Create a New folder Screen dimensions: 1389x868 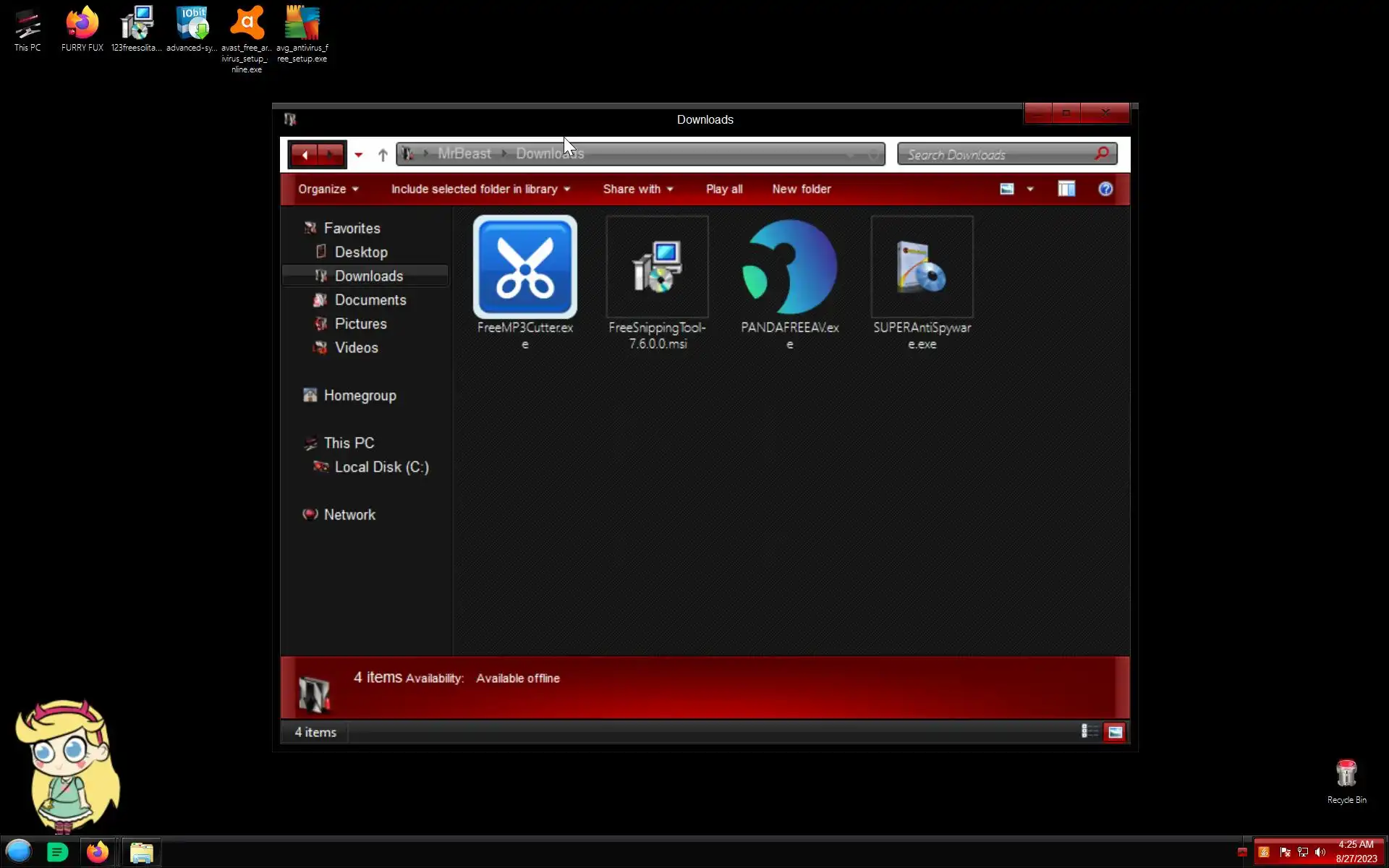click(x=801, y=190)
